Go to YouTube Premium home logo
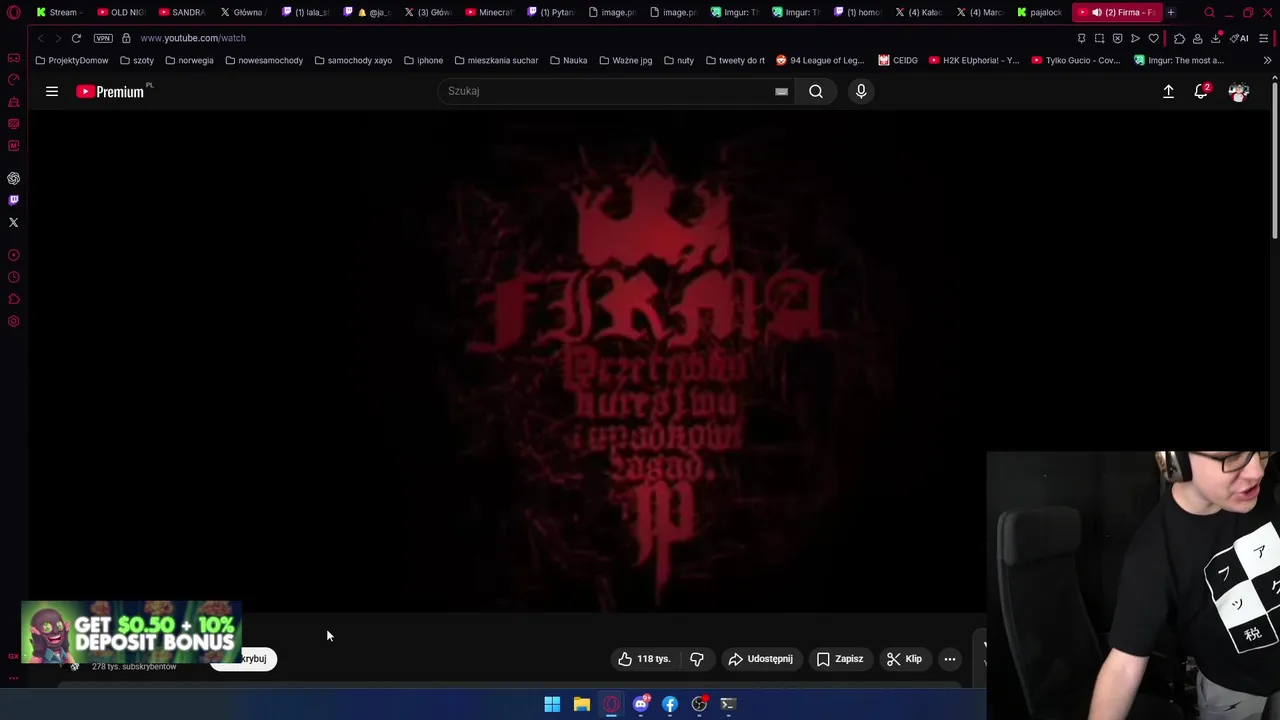The image size is (1280, 720). pos(112,91)
